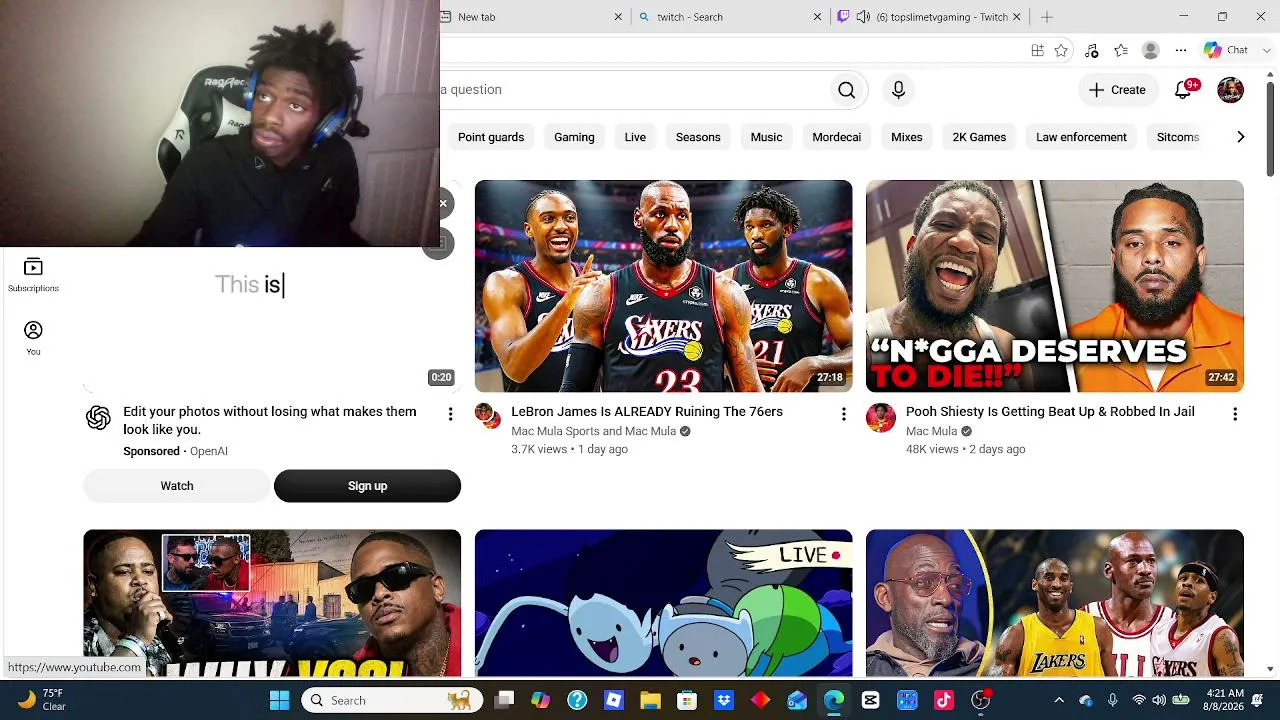
Task: Open options menu for the Pooh Shiesty video
Action: pyautogui.click(x=1235, y=414)
